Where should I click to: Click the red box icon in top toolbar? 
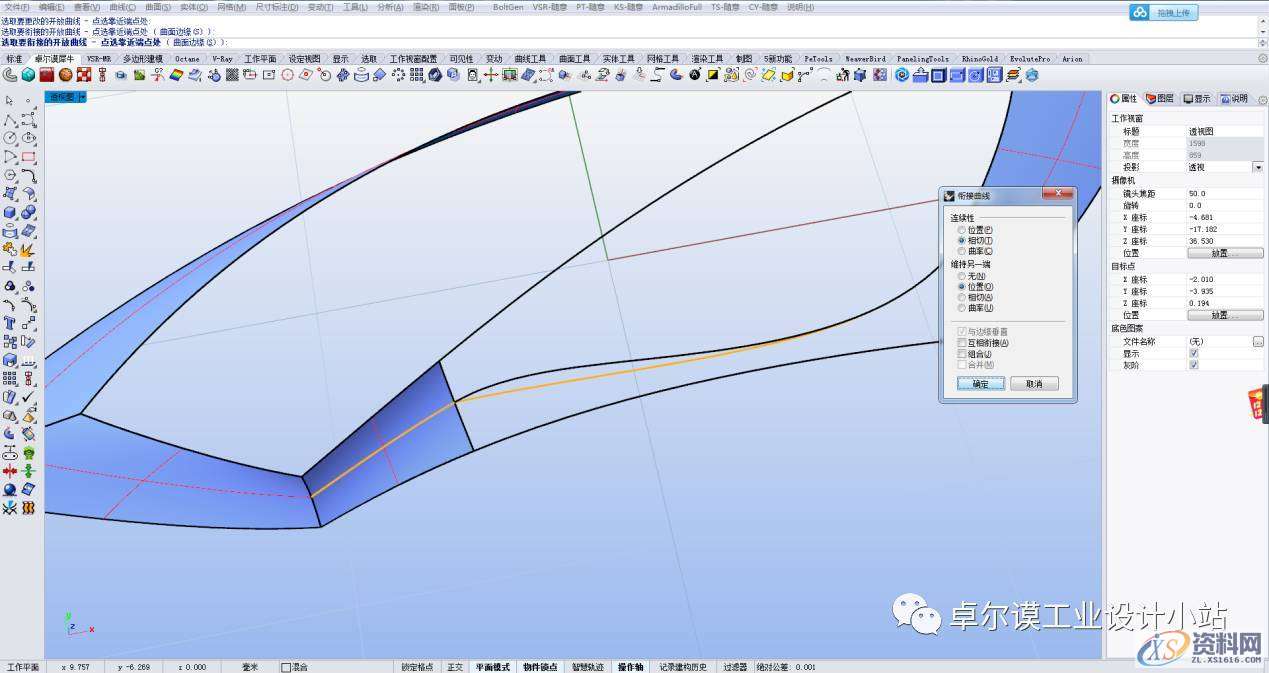click(46, 75)
